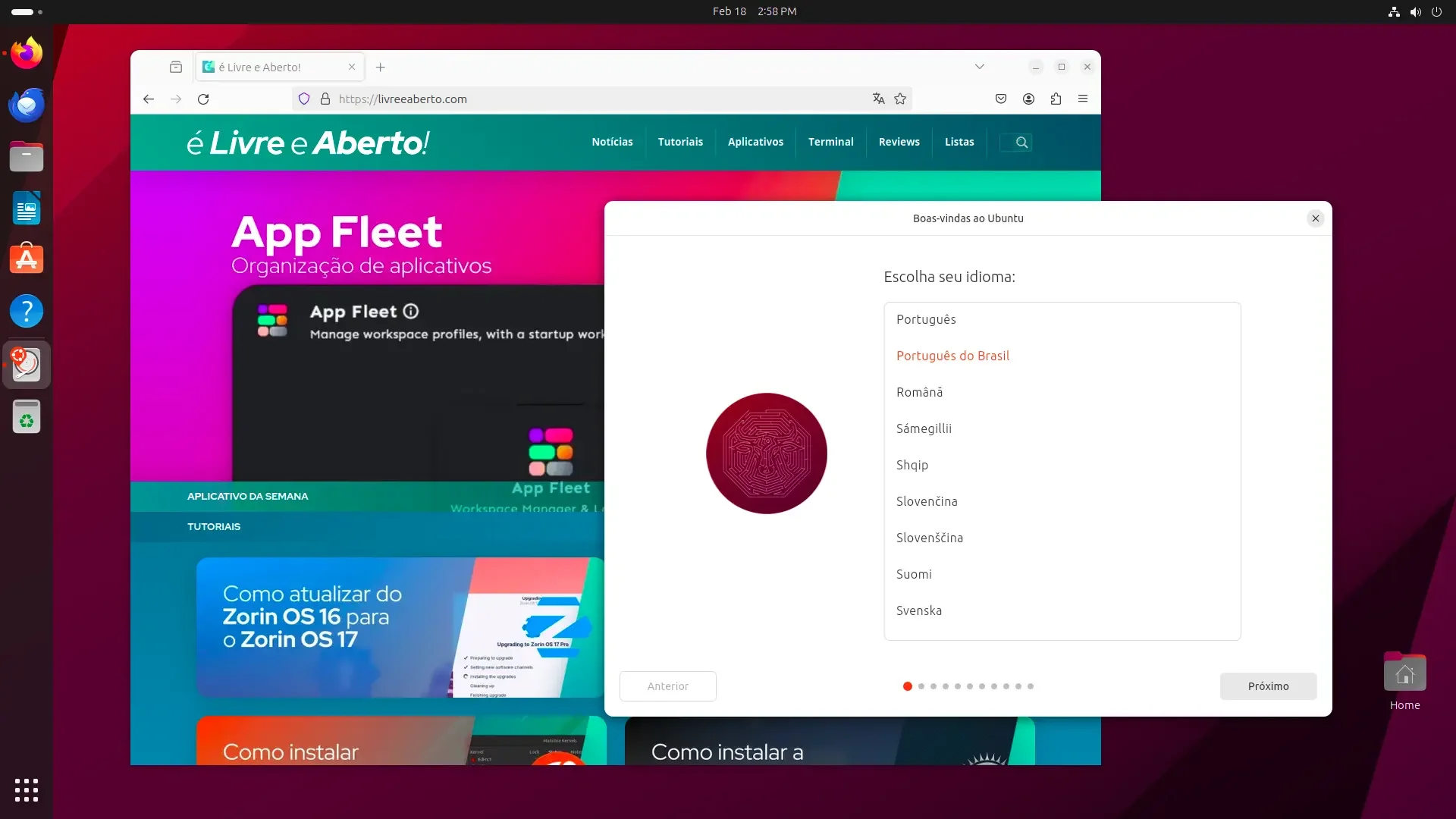
Task: Open the Activities workspace indicator pill
Action: 27,11
